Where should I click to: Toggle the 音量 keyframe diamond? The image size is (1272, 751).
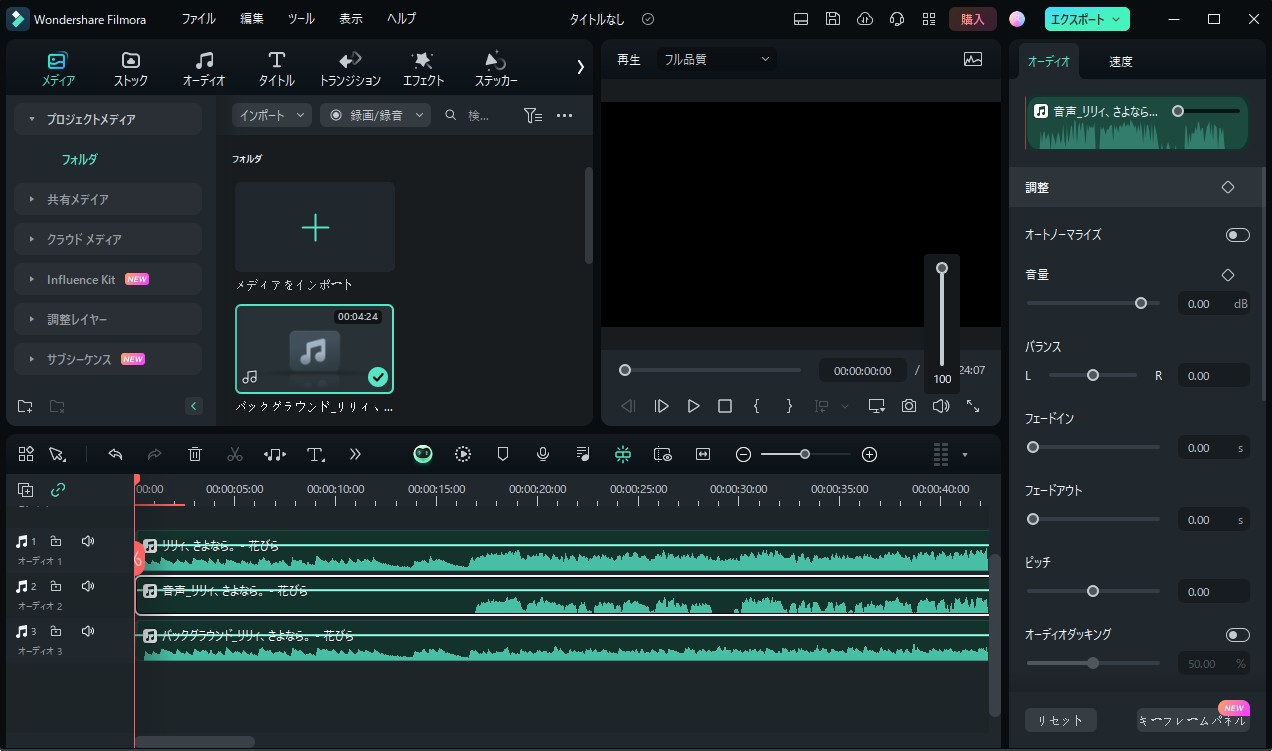pyautogui.click(x=1228, y=275)
